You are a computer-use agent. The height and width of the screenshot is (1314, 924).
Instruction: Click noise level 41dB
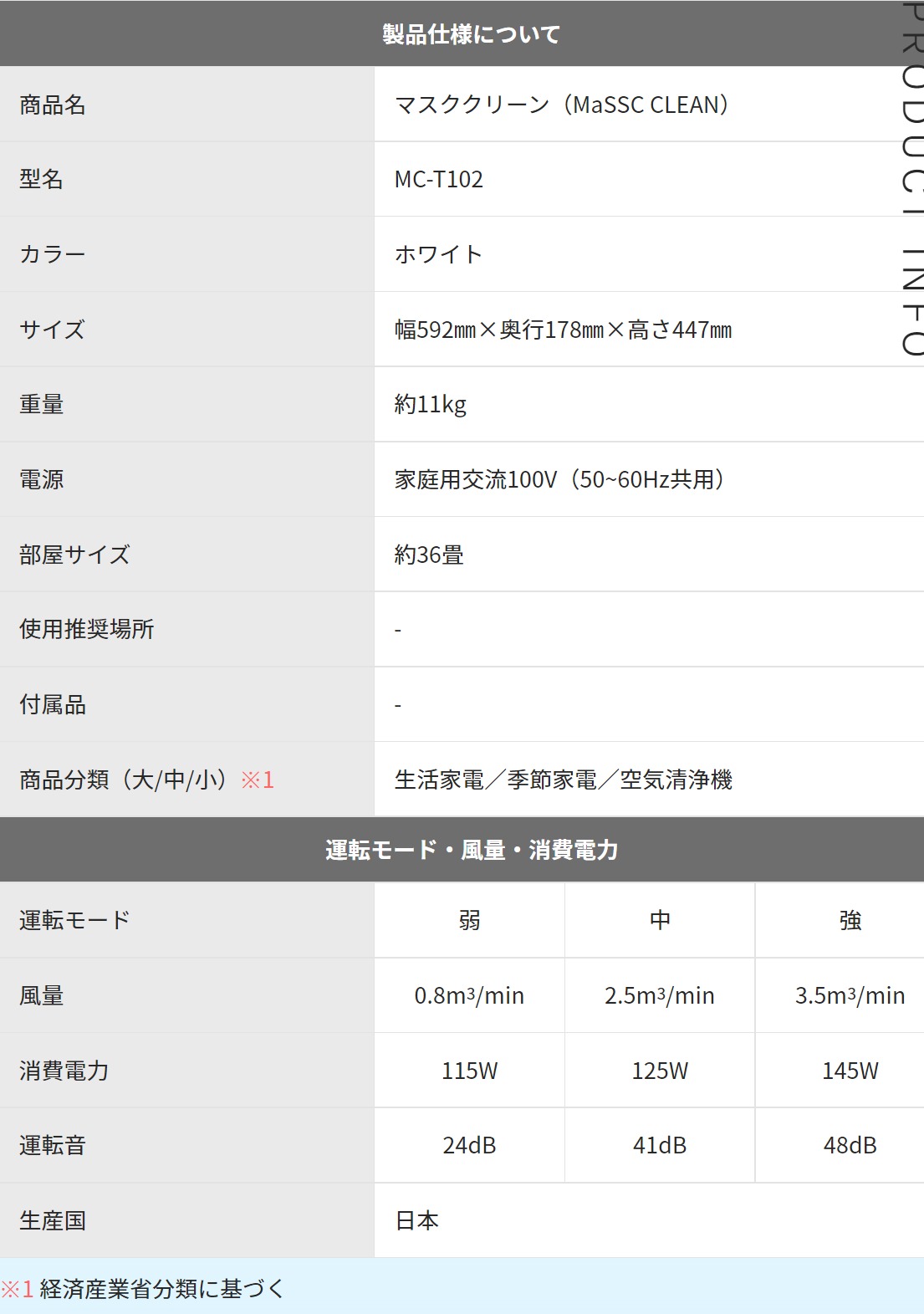tap(661, 1146)
